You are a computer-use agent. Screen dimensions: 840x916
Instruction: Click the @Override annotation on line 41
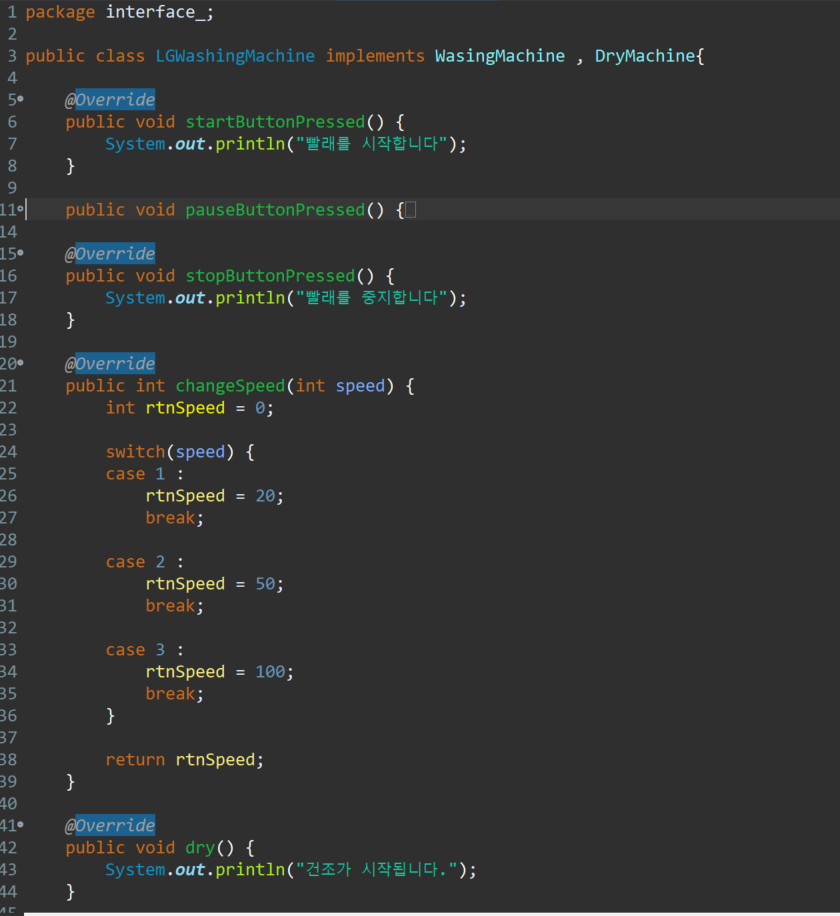tap(110, 825)
